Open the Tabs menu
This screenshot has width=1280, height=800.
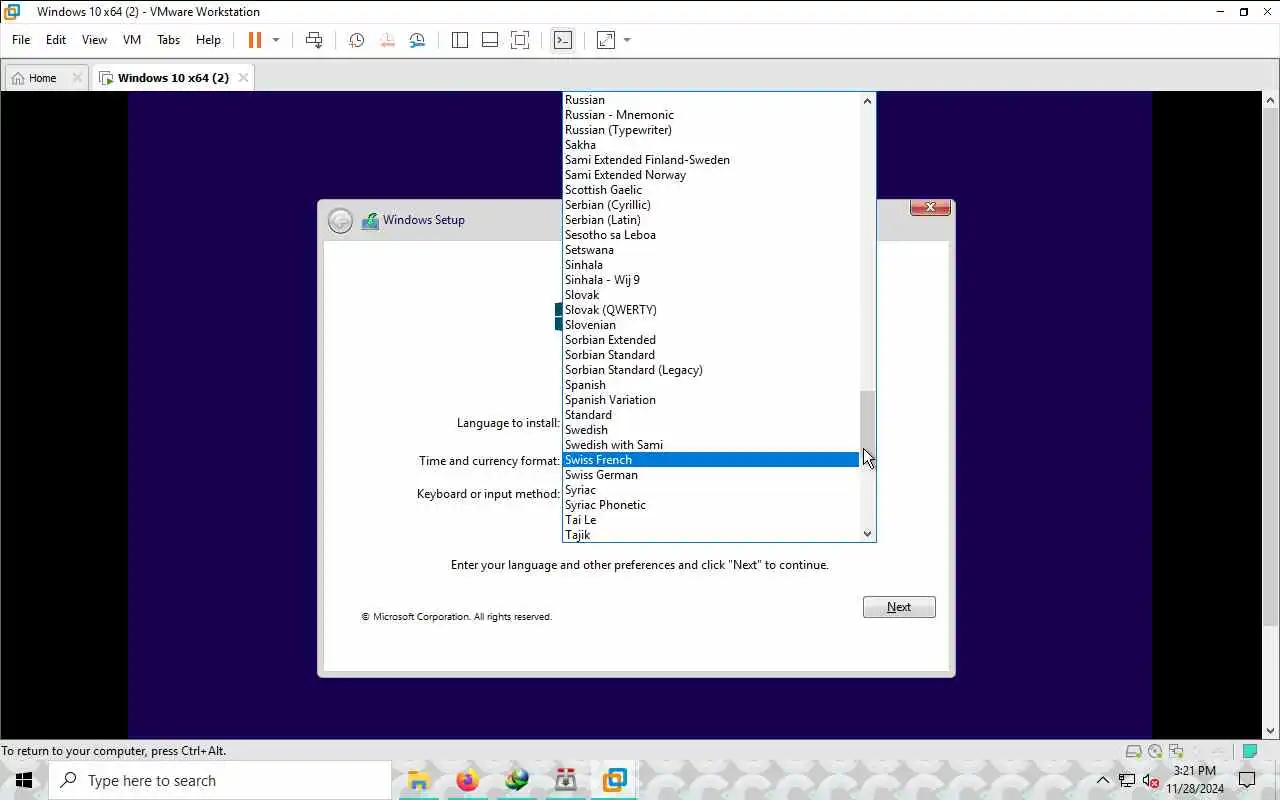pyautogui.click(x=168, y=40)
